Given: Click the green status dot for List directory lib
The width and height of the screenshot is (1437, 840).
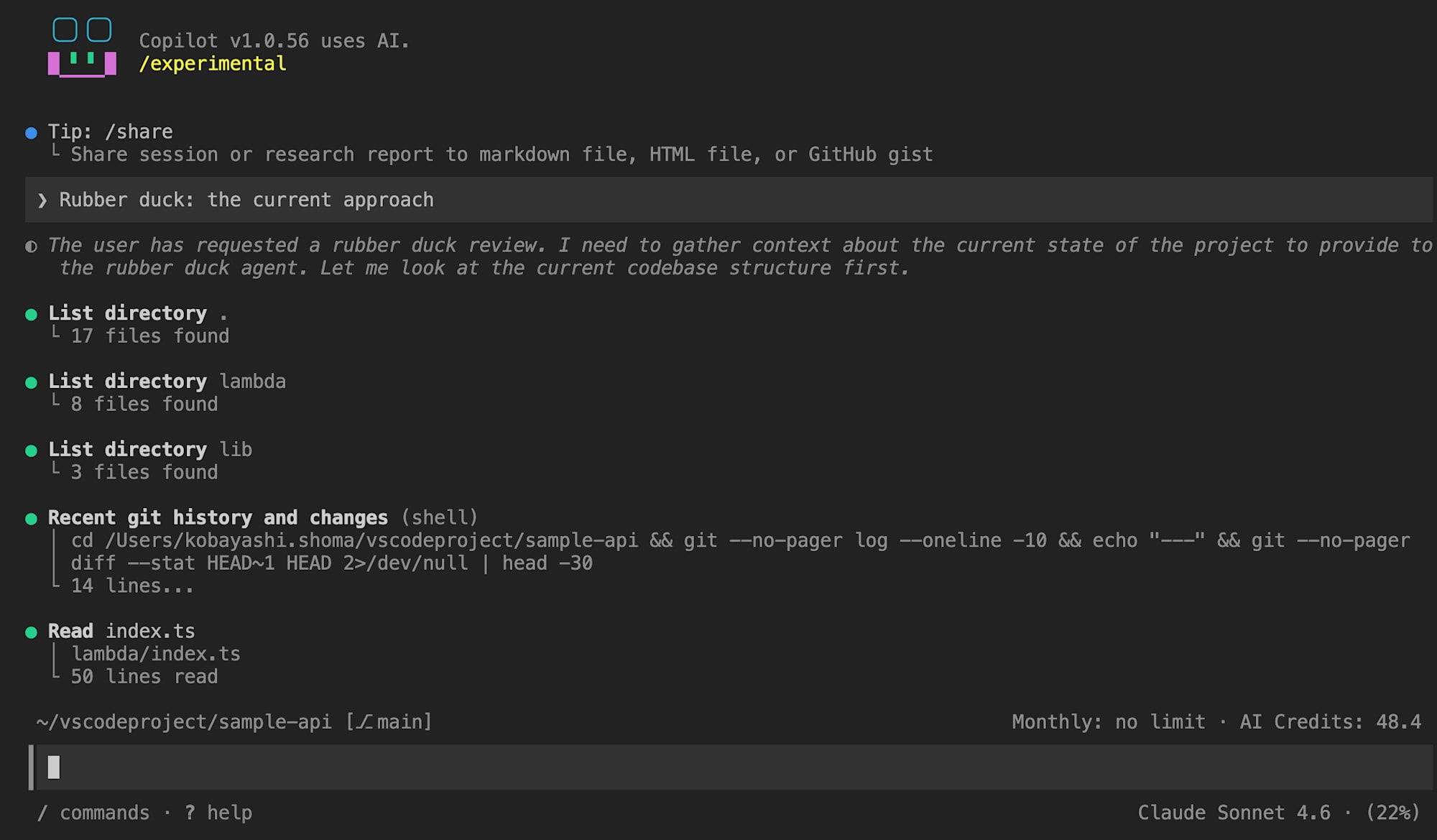Looking at the screenshot, I should 31,451.
